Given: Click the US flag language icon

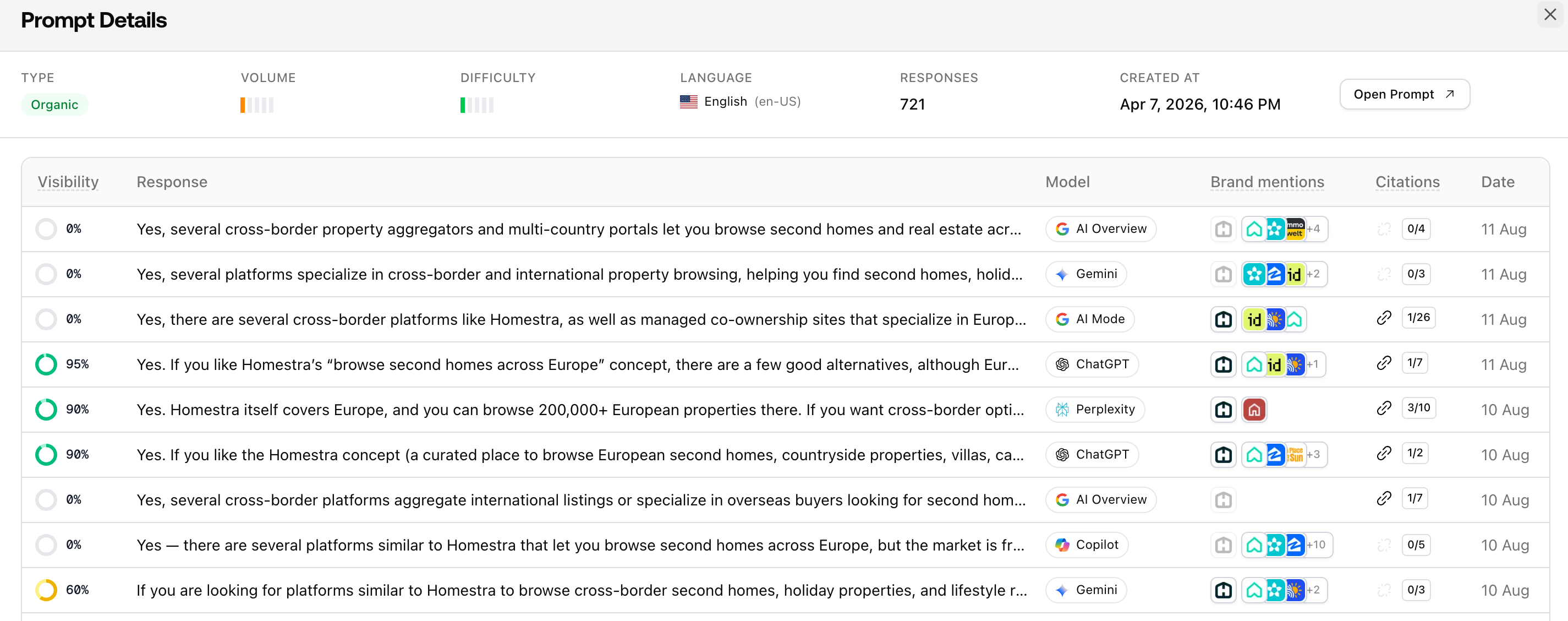Looking at the screenshot, I should coord(688,102).
